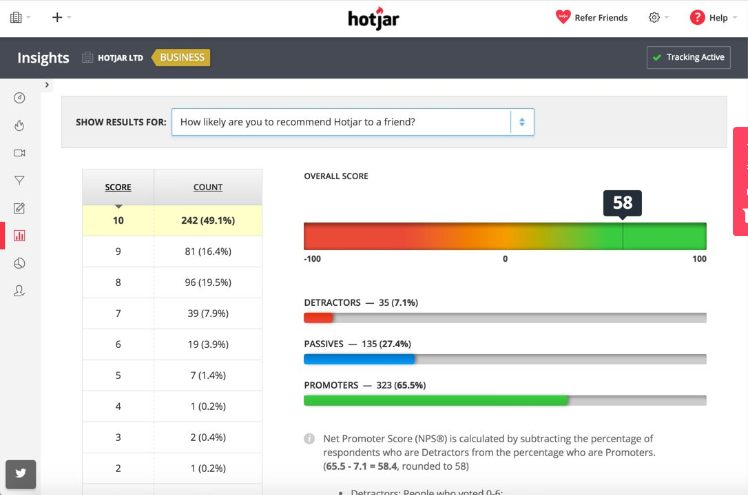Click 'PROMOTERS — 323 (65.5%)' label

coord(365,385)
